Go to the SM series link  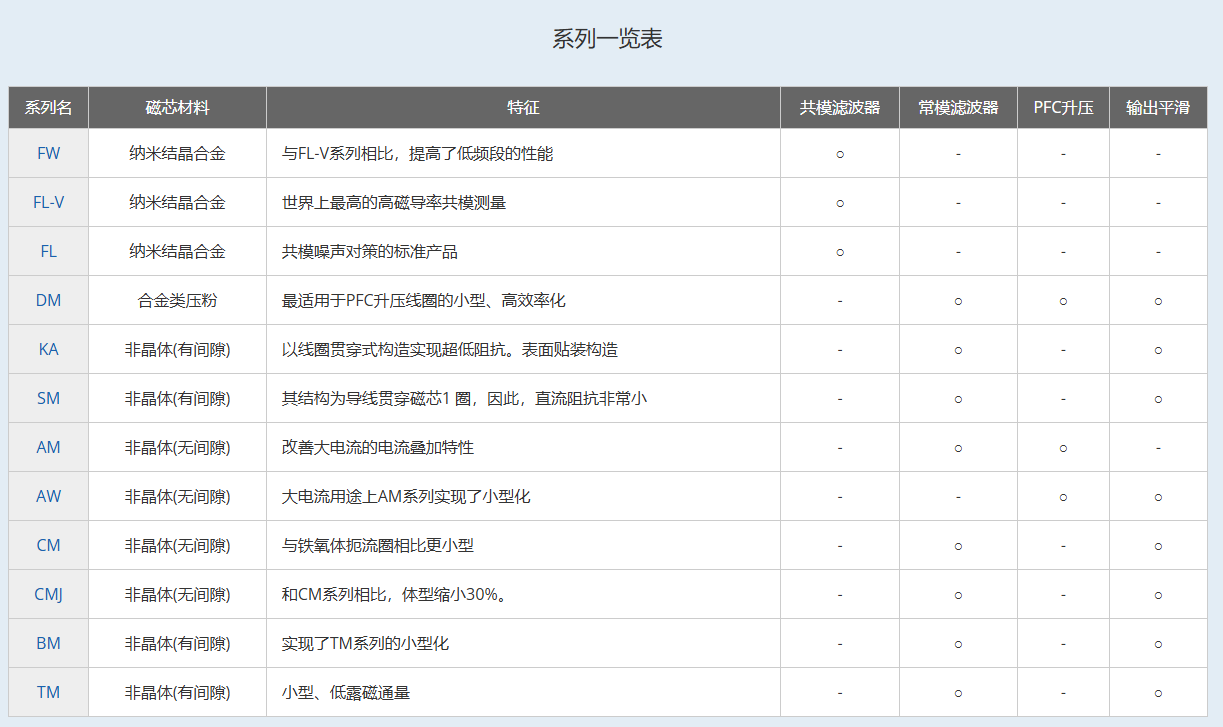tap(48, 398)
